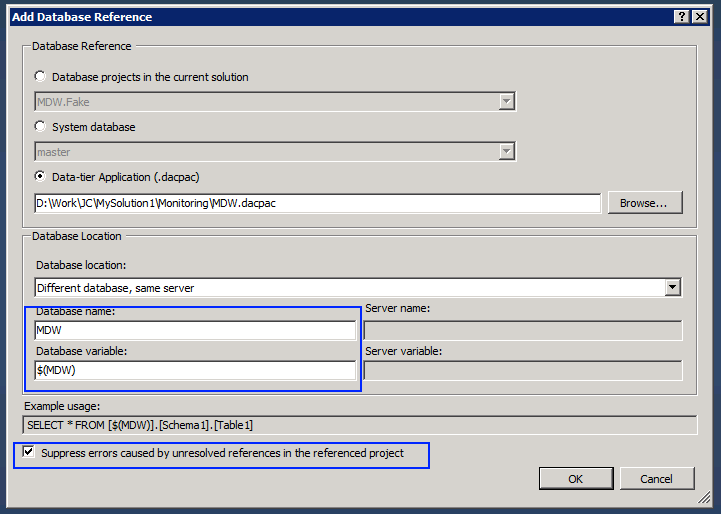Open the MDW.Fake project dropdown arrow

coord(506,102)
